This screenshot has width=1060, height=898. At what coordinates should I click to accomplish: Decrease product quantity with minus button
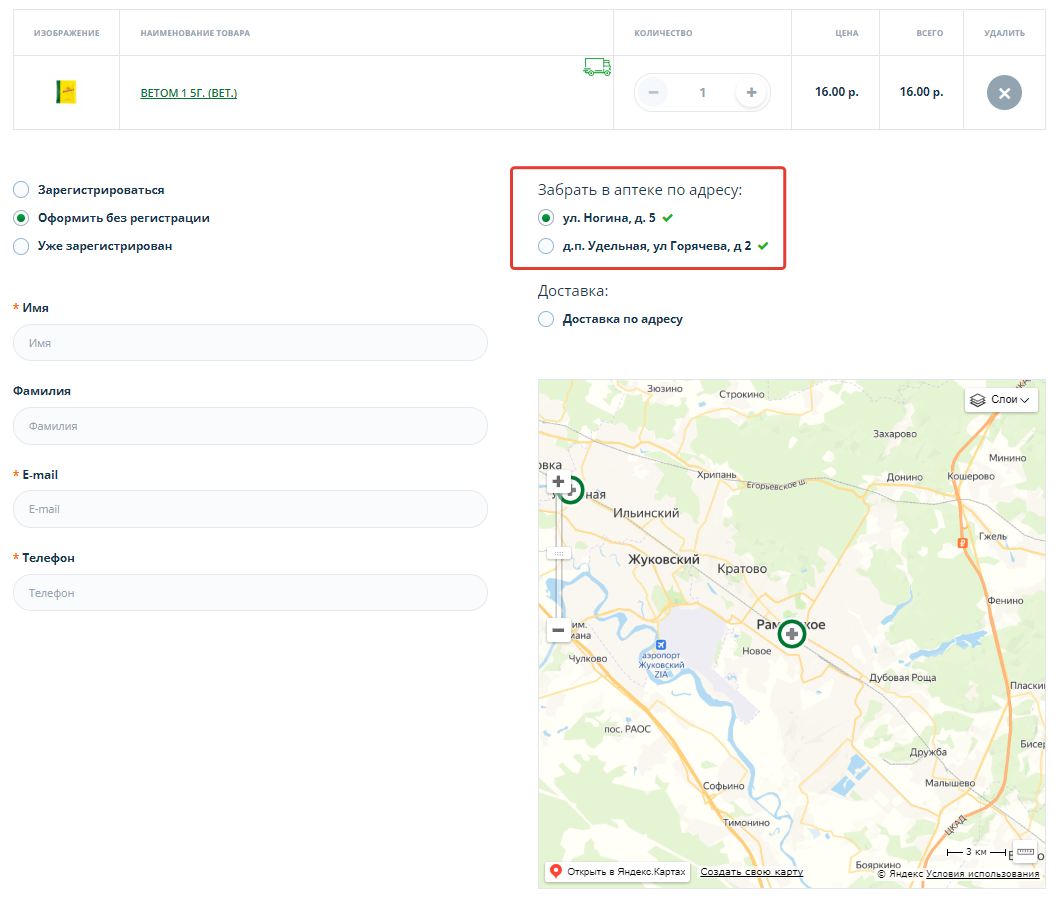(x=653, y=93)
